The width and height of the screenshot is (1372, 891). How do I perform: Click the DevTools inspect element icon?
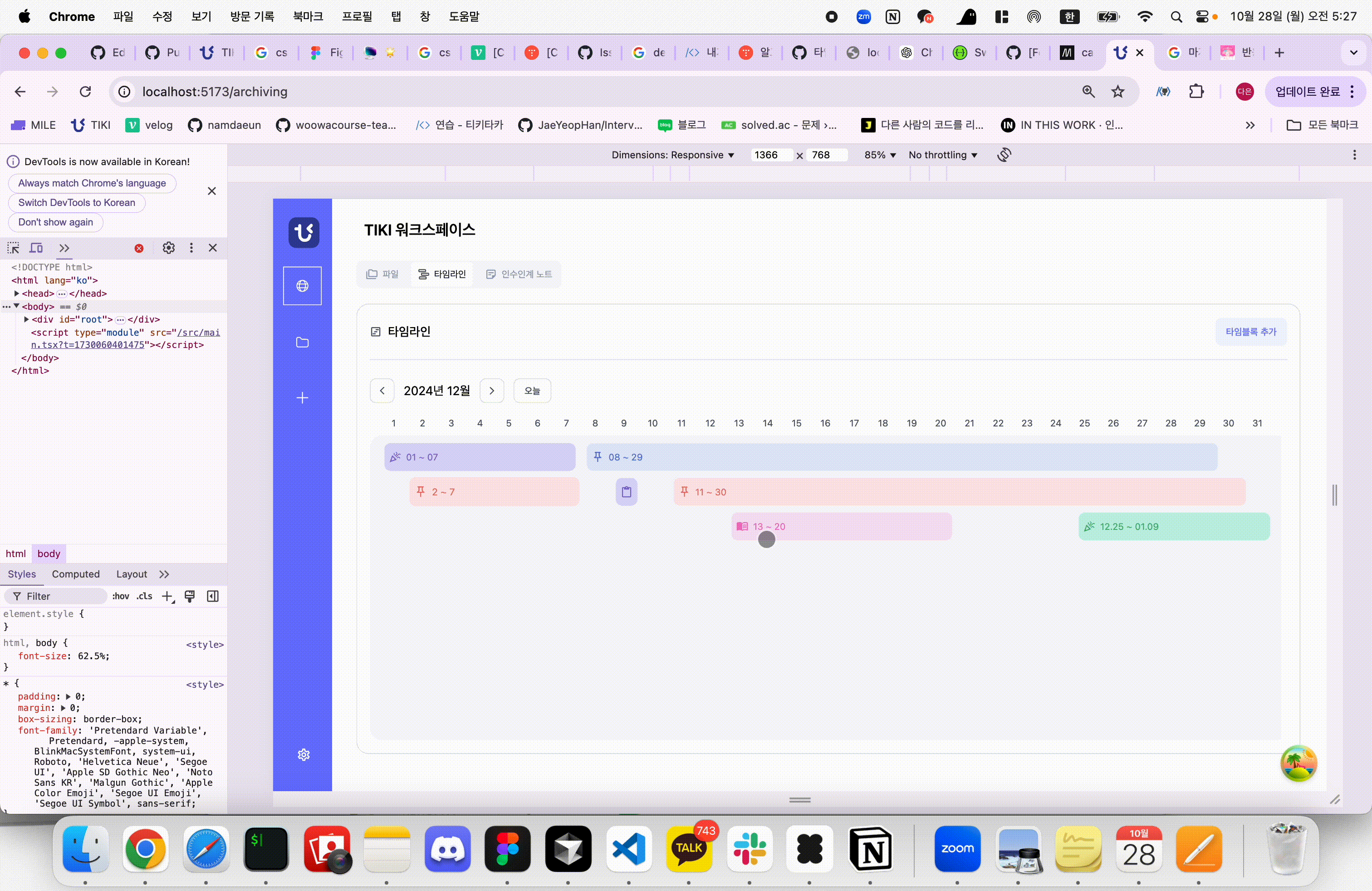13,248
